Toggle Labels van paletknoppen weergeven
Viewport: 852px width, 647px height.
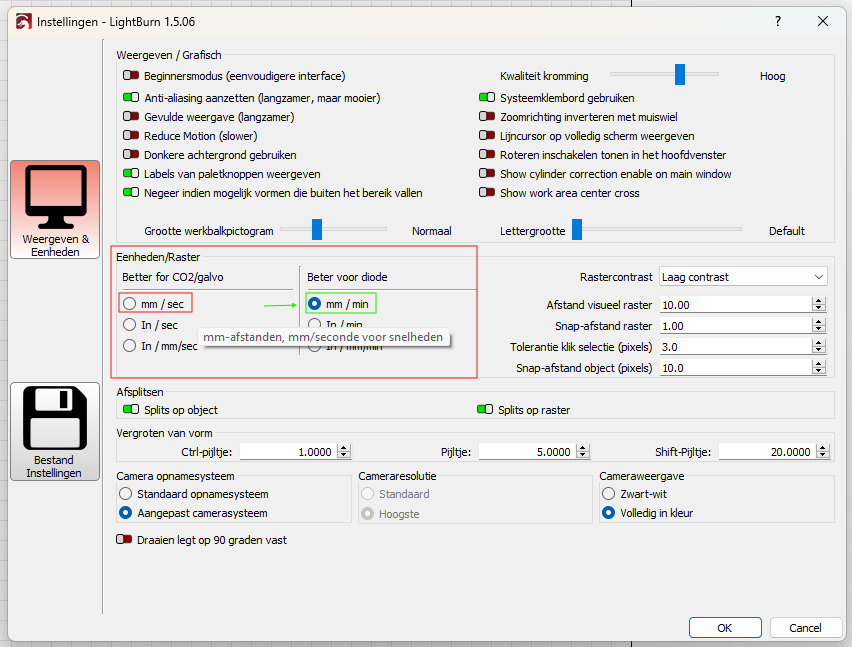pos(130,173)
